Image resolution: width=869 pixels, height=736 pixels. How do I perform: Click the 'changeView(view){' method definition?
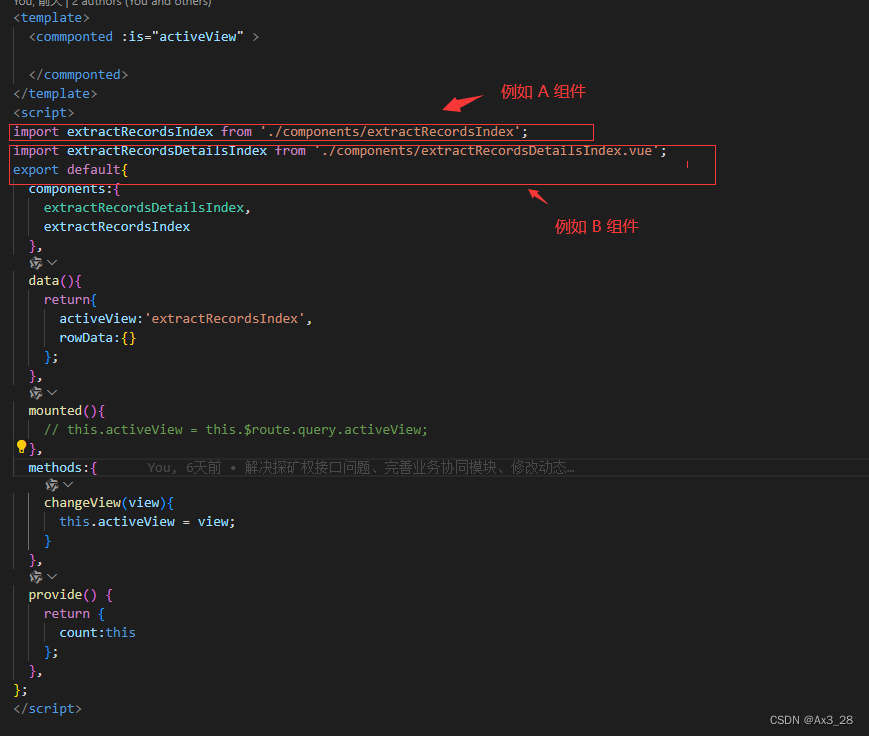coord(109,503)
